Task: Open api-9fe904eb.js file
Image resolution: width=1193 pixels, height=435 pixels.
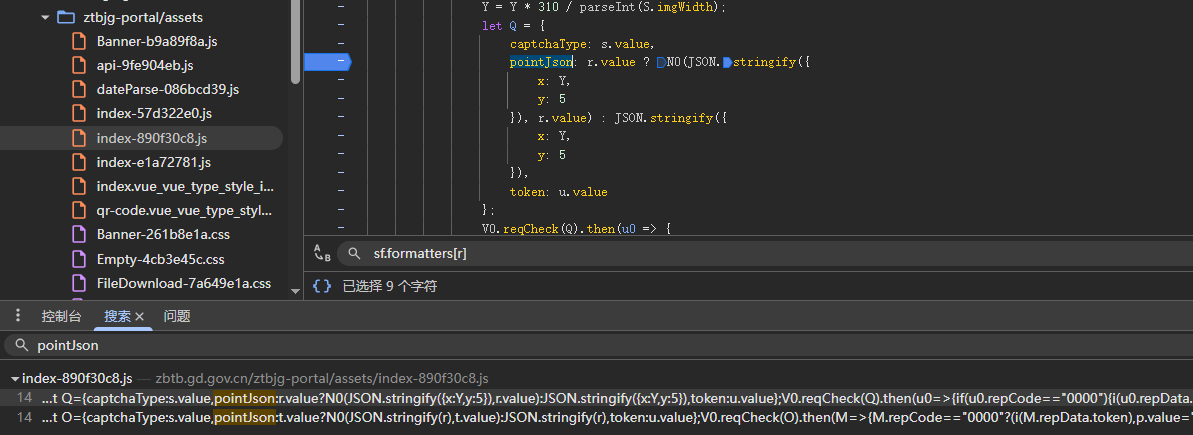Action: [145, 65]
